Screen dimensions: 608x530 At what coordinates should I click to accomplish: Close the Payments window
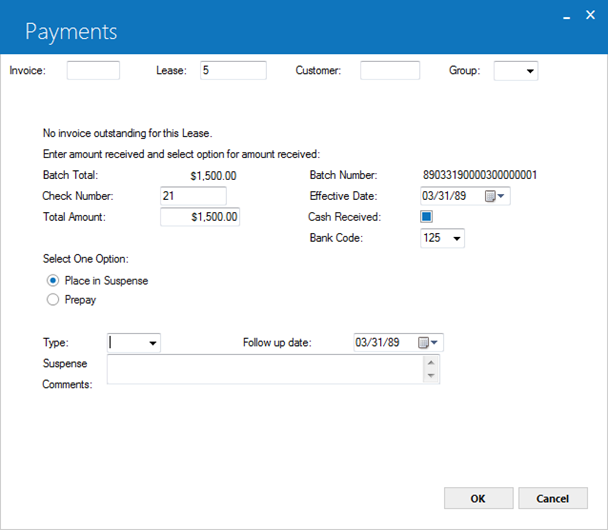(590, 15)
